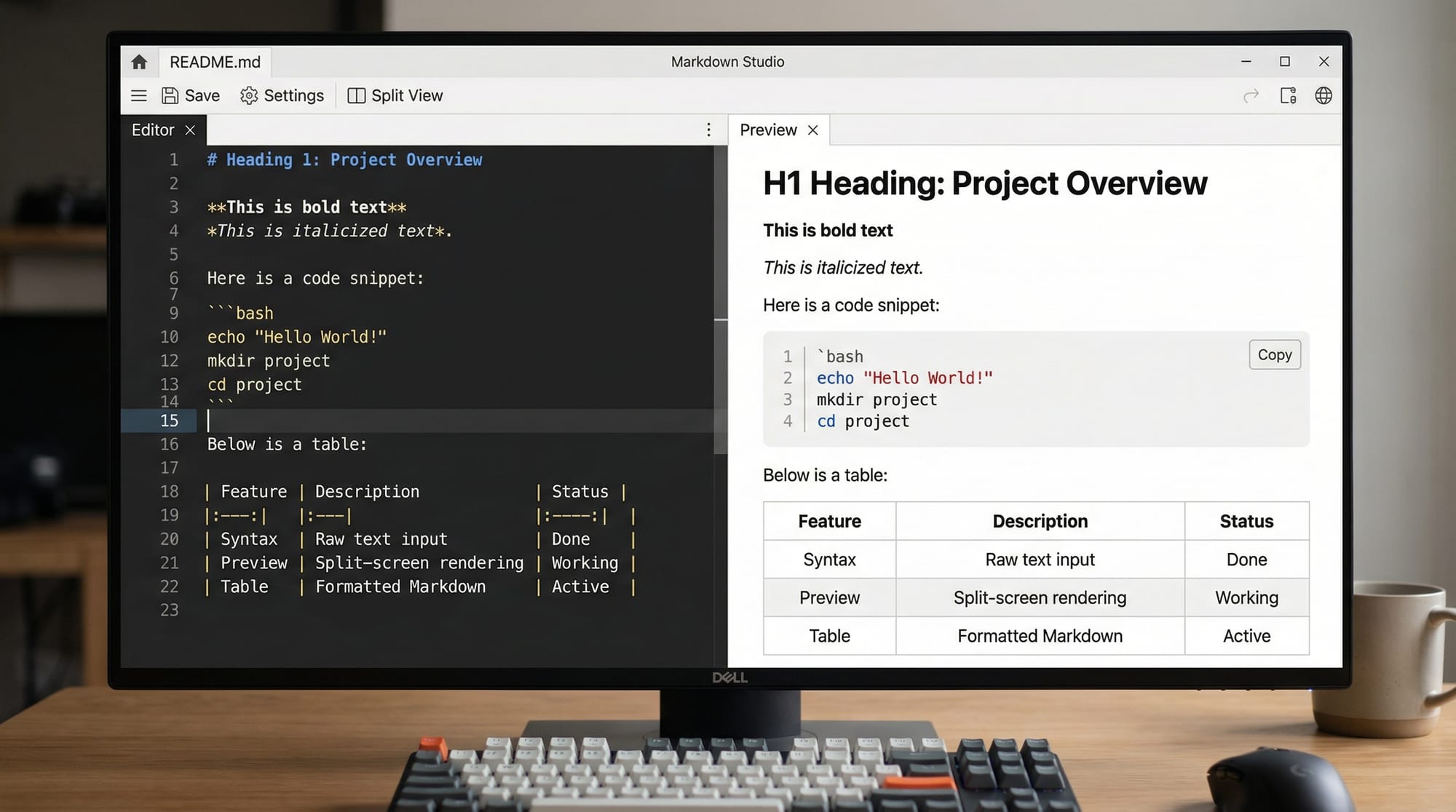Screen dimensions: 1456x812
Task: Select the Preview tab
Action: tap(768, 130)
